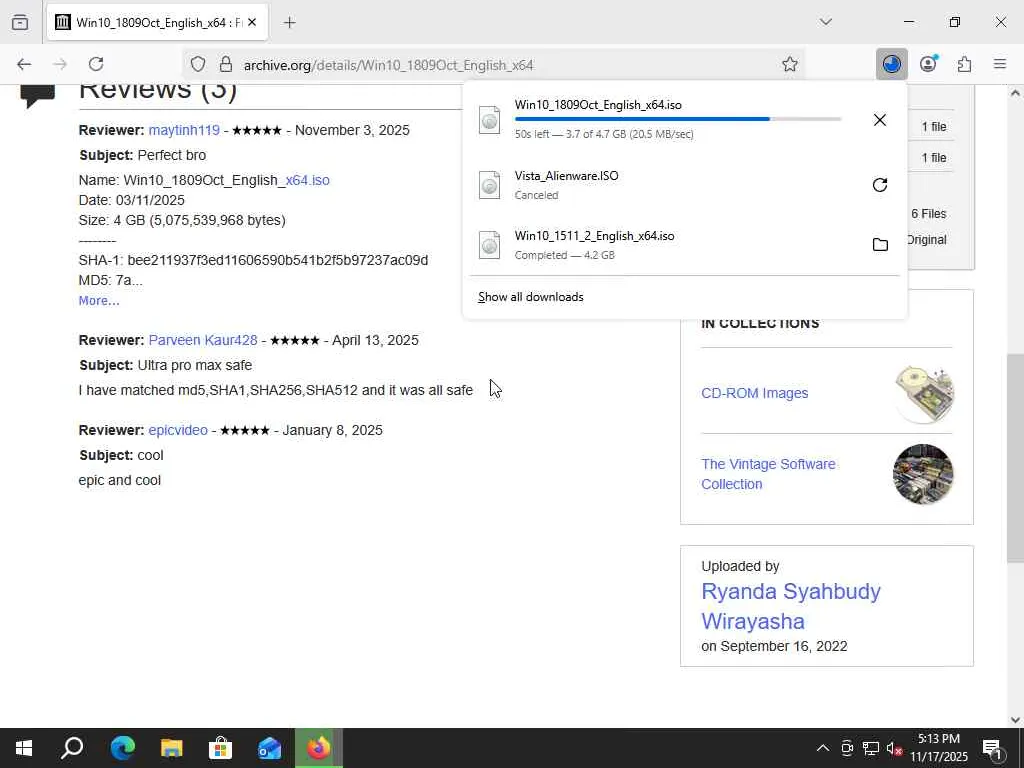Click the scrollbar up arrow
The height and width of the screenshot is (768, 1024).
pos(1015,93)
